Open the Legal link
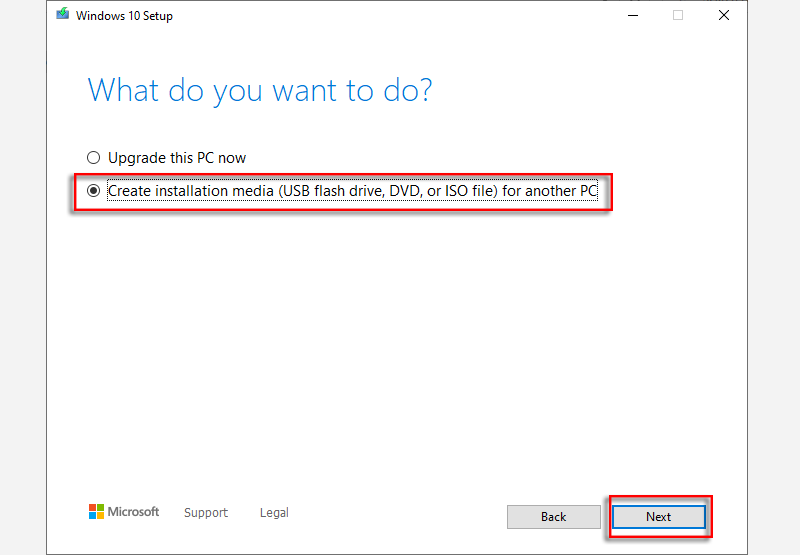The image size is (800, 555). point(274,513)
